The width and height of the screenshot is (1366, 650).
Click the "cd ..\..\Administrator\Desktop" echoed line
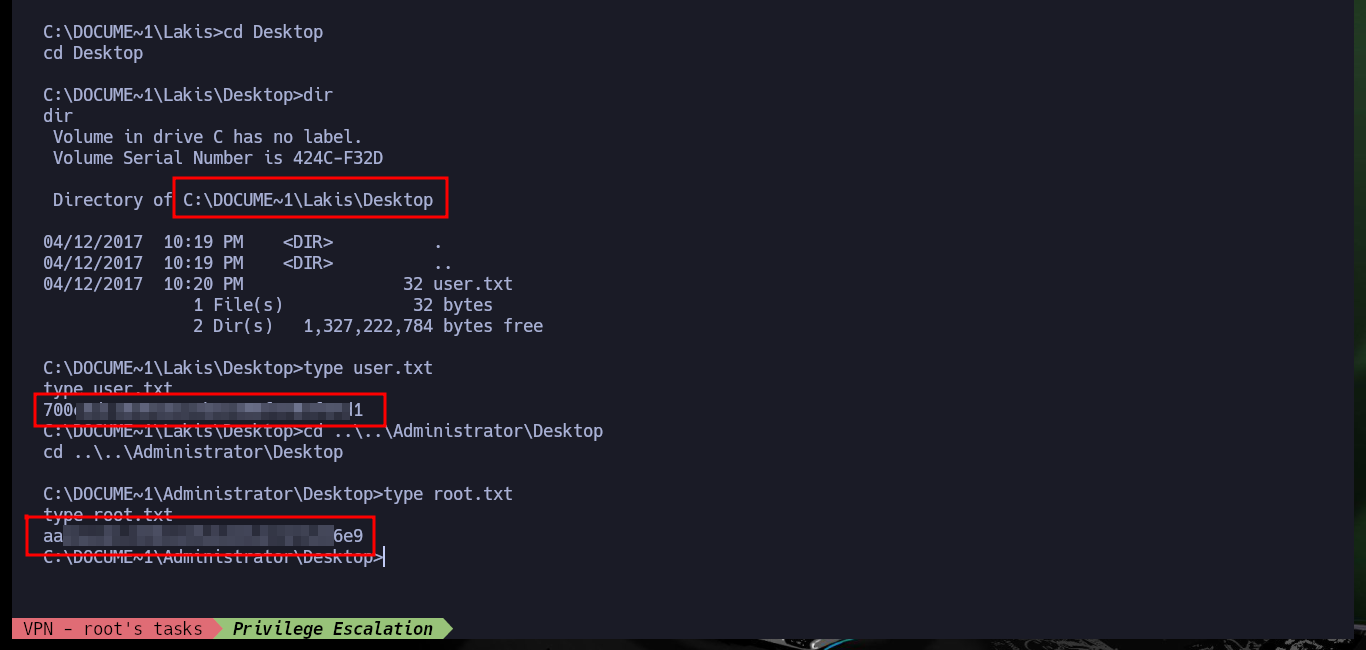[x=193, y=452]
